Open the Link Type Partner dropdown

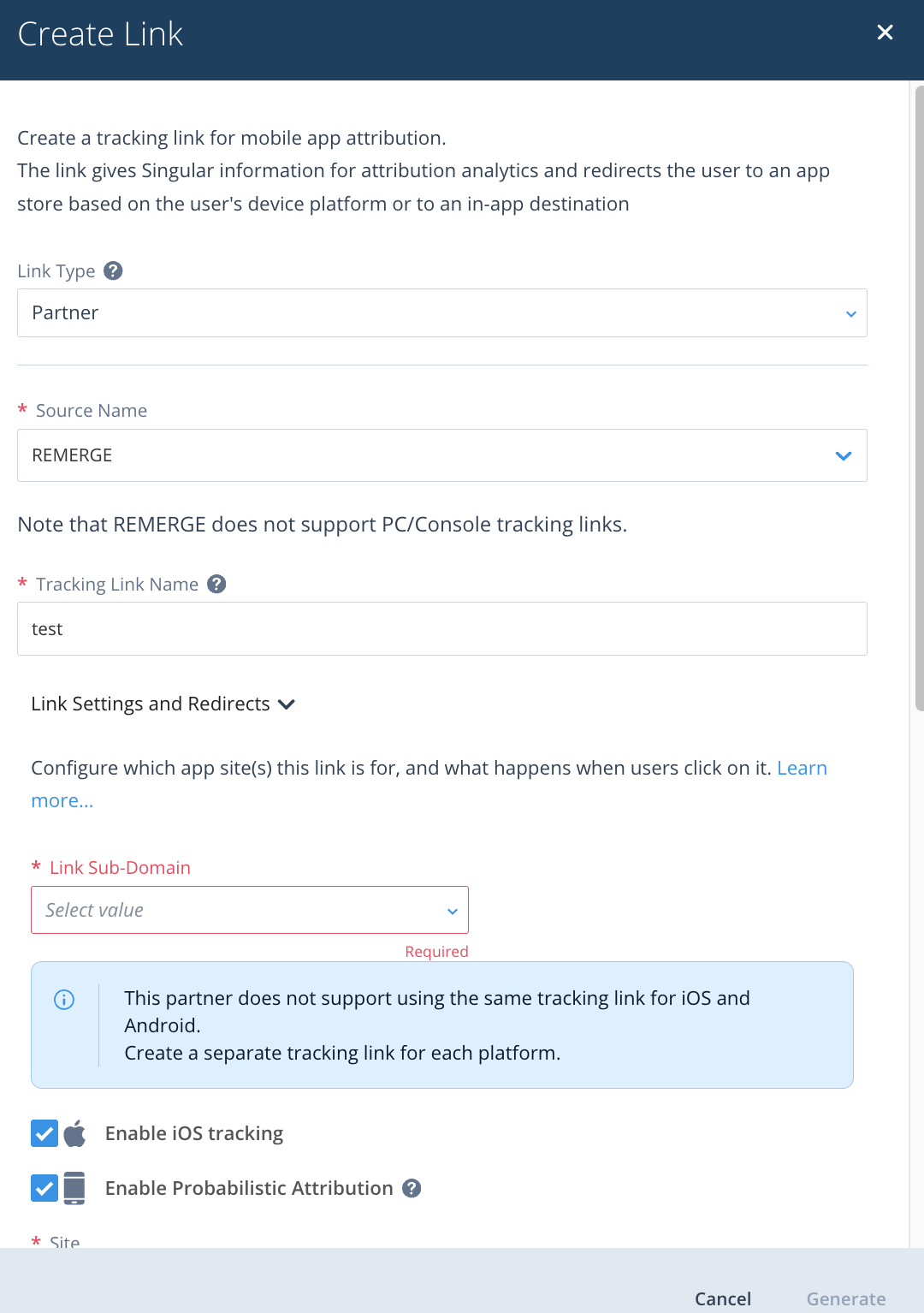[x=441, y=313]
